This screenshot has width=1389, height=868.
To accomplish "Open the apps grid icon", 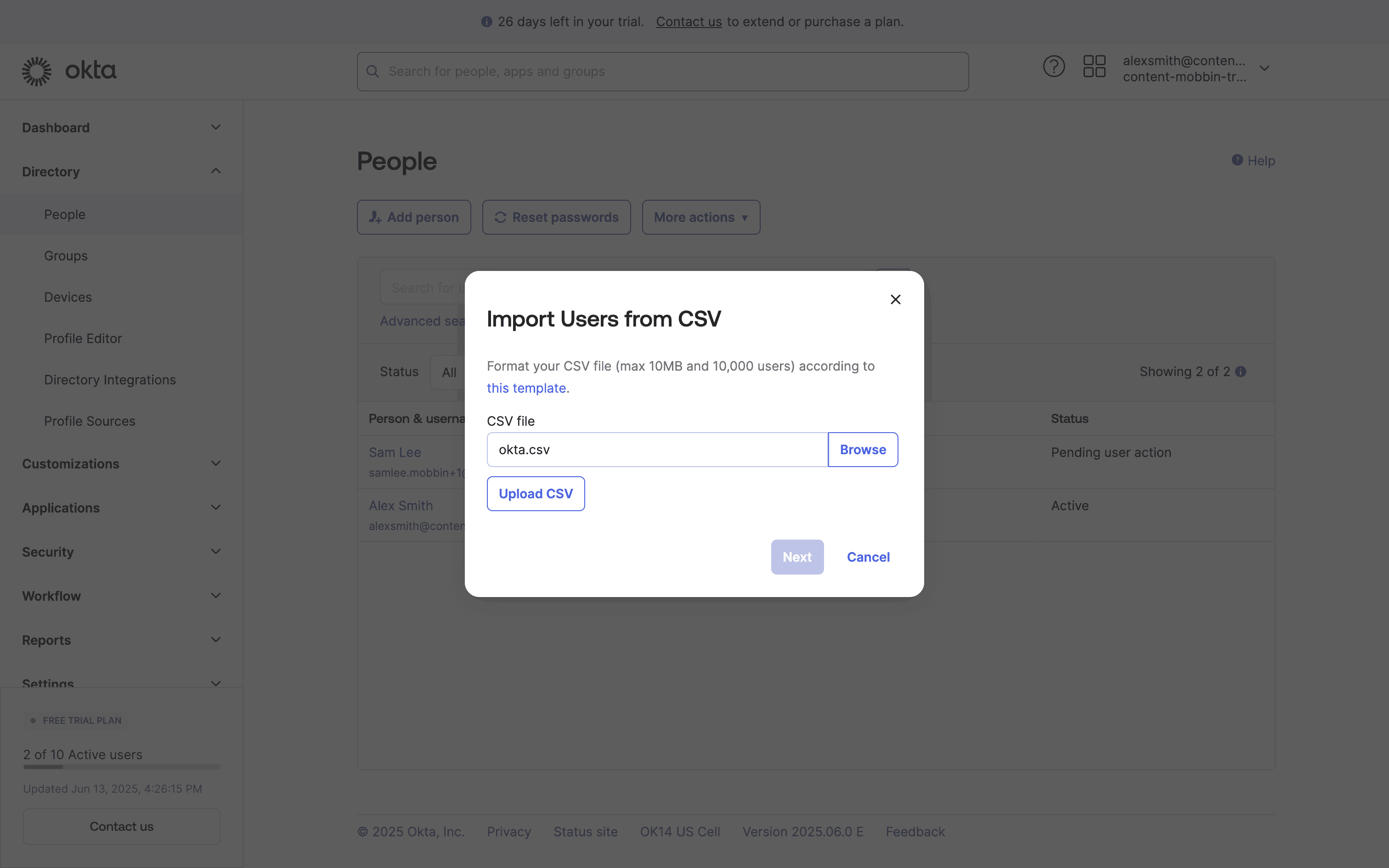I will [1094, 67].
